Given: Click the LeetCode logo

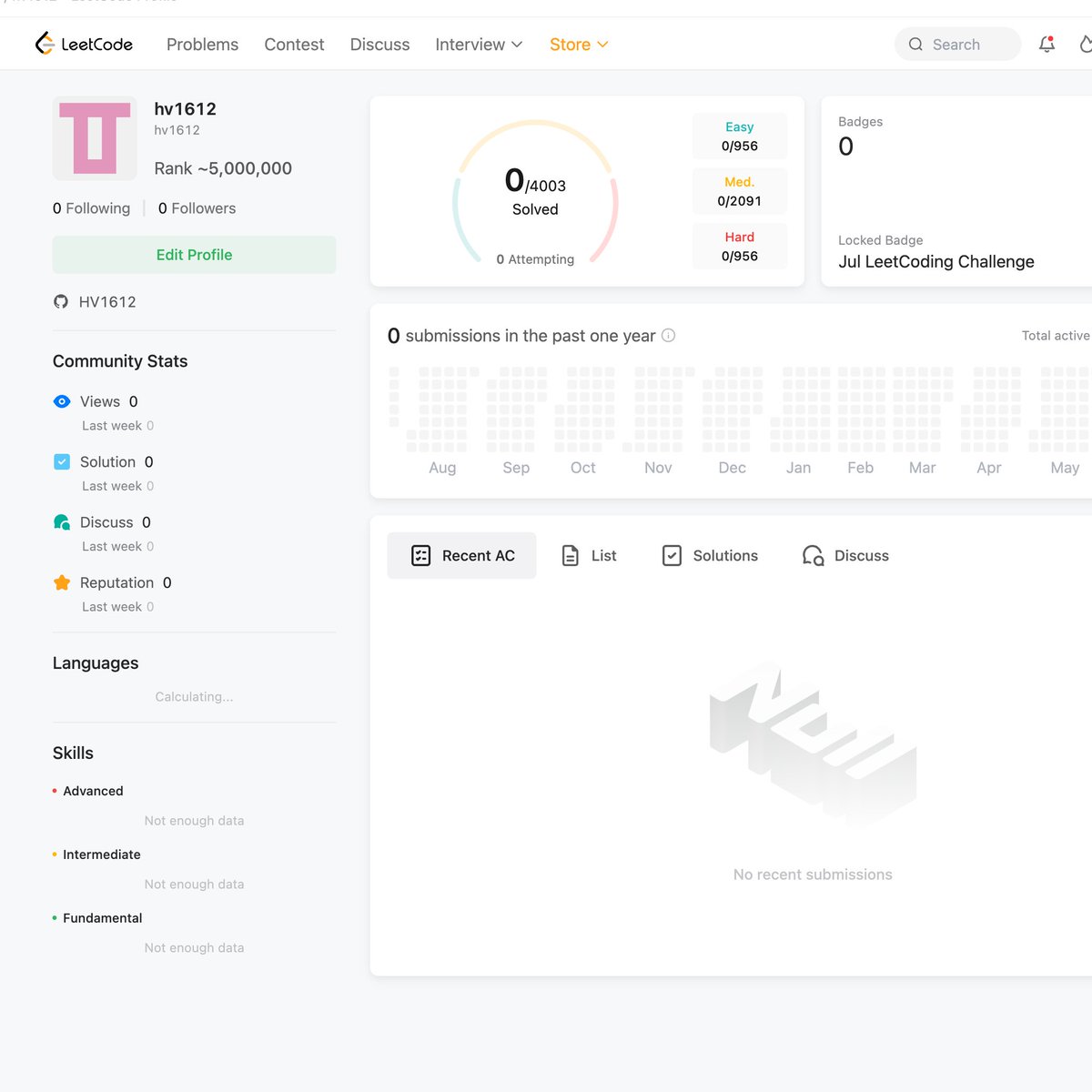Looking at the screenshot, I should pyautogui.click(x=84, y=44).
